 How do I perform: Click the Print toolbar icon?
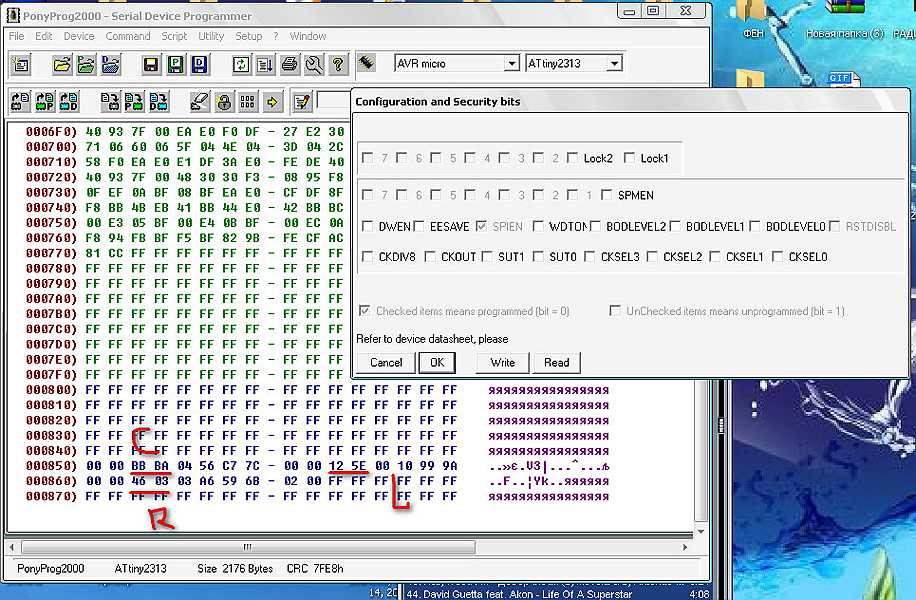[x=289, y=64]
